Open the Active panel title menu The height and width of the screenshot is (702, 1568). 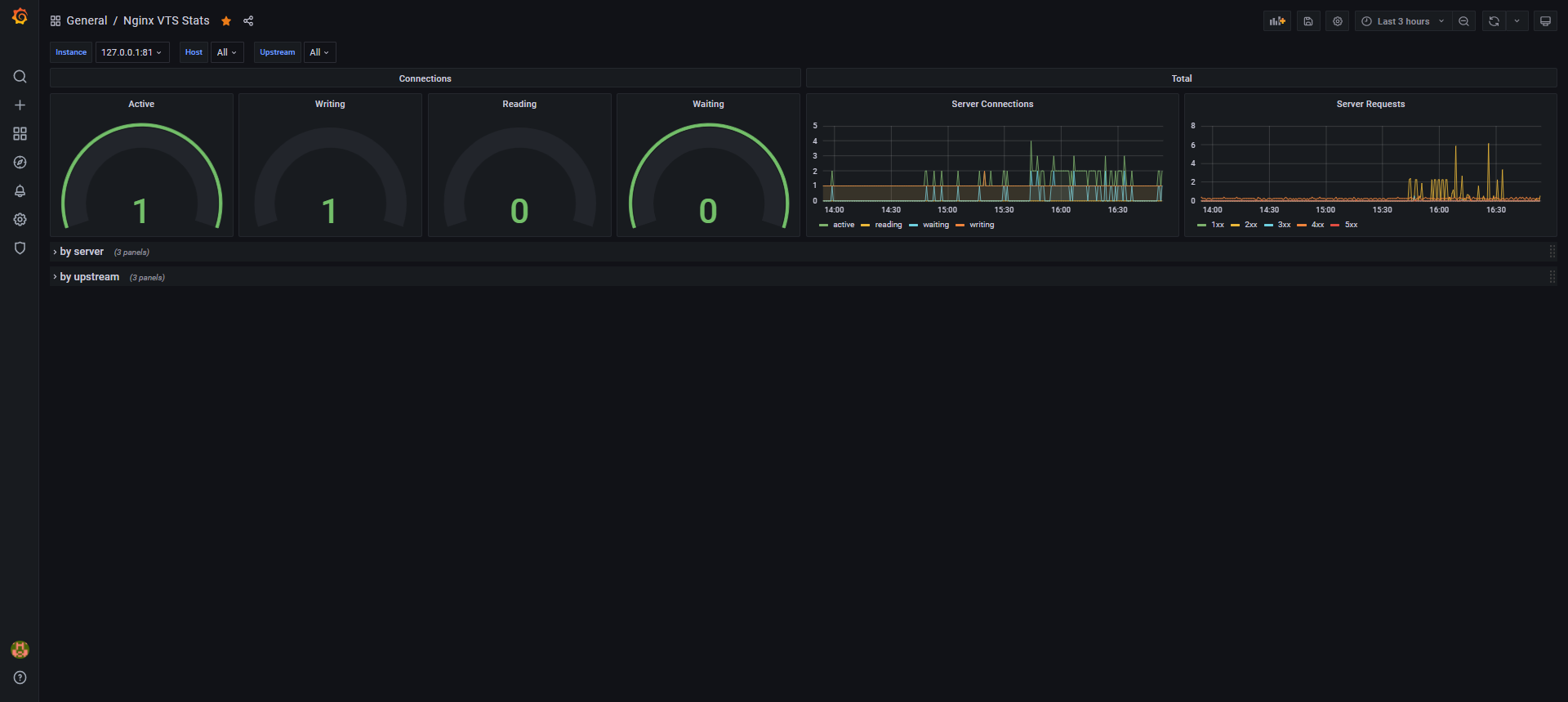click(141, 104)
